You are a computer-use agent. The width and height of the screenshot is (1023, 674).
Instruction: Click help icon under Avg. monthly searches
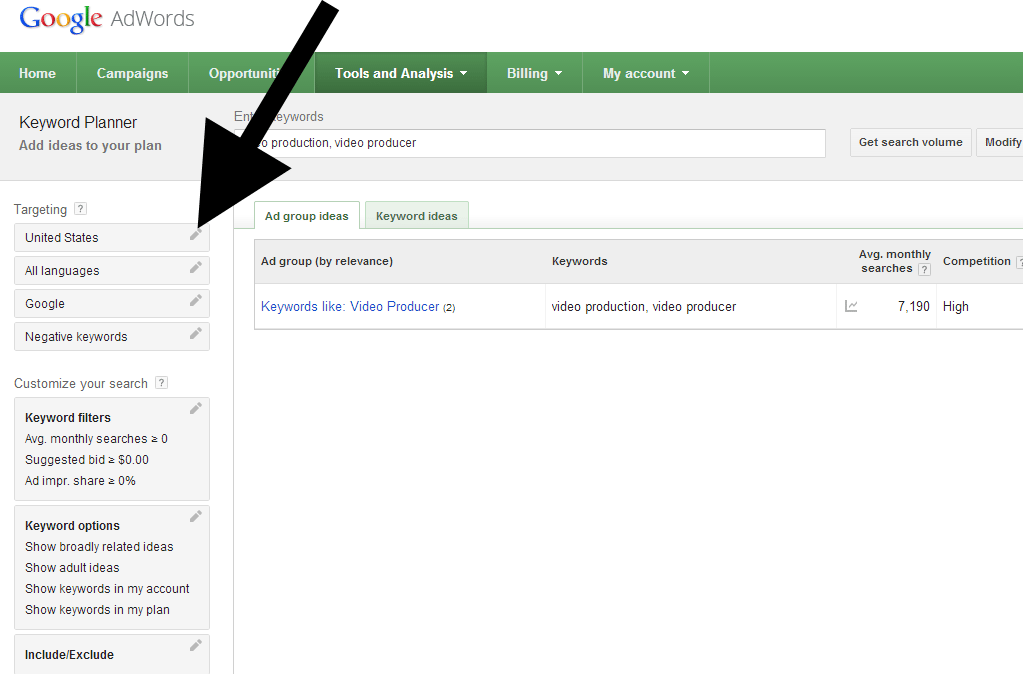point(924,269)
